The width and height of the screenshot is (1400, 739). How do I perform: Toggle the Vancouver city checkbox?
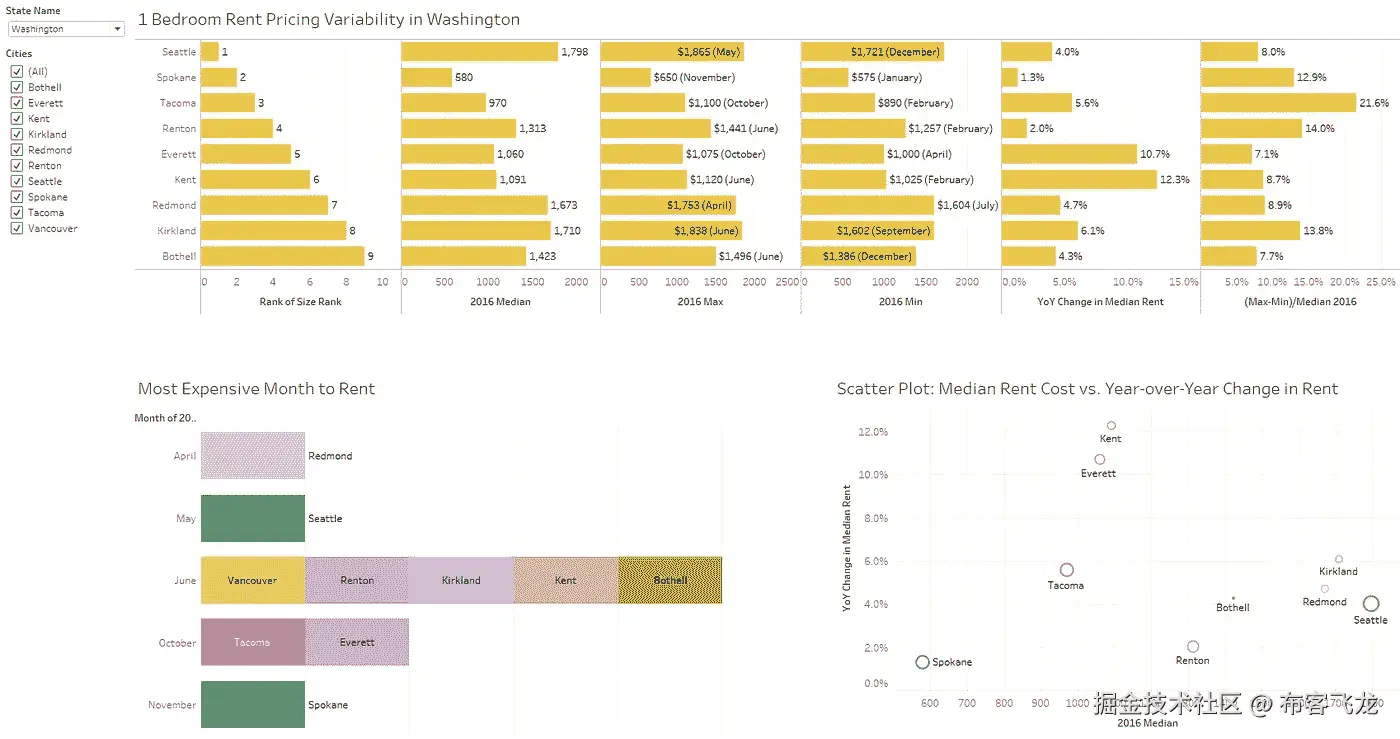coord(16,229)
